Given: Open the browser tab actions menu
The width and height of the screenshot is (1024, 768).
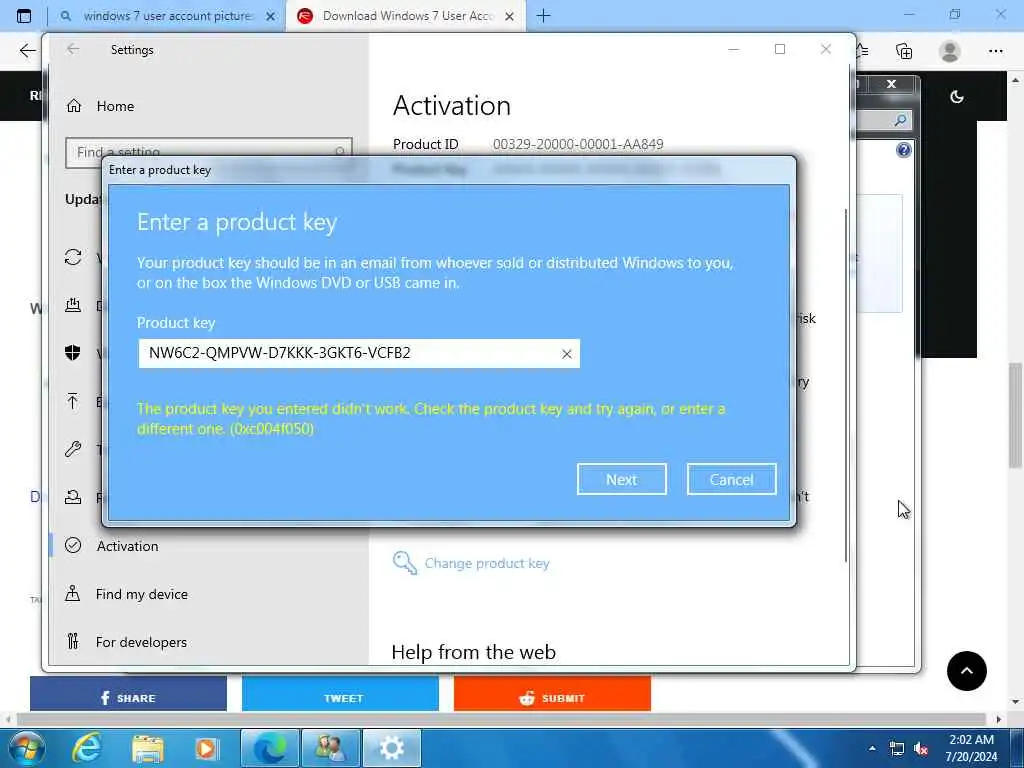Looking at the screenshot, I should tap(24, 16).
